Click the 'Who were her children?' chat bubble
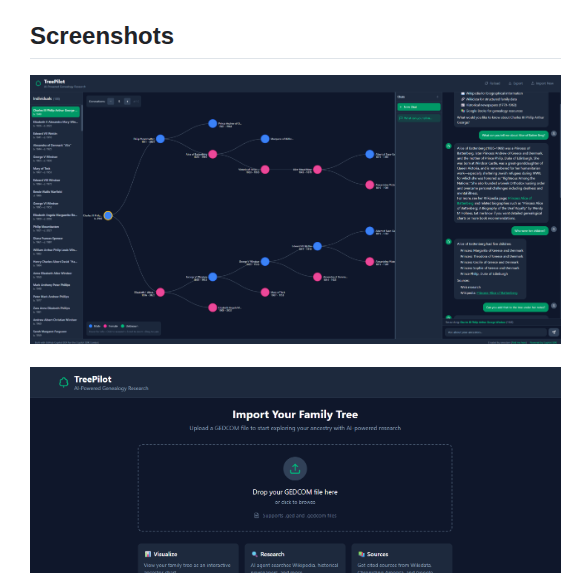This screenshot has height=573, width=582. [530, 230]
